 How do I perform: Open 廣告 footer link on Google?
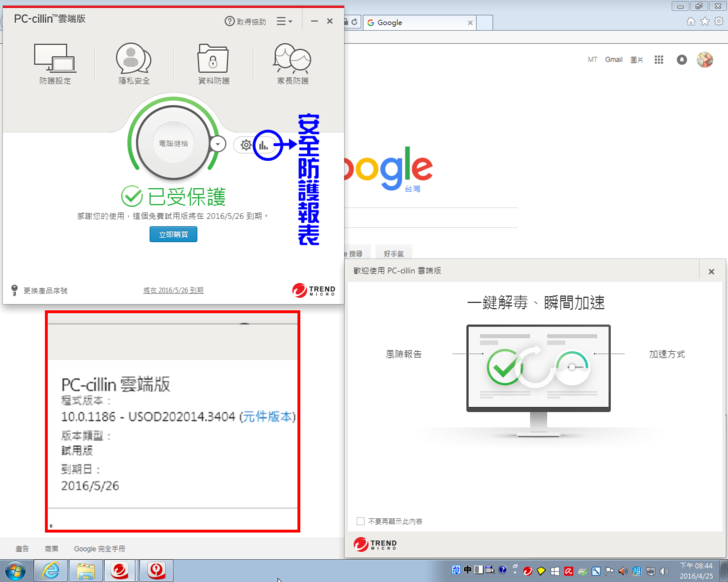(22, 549)
